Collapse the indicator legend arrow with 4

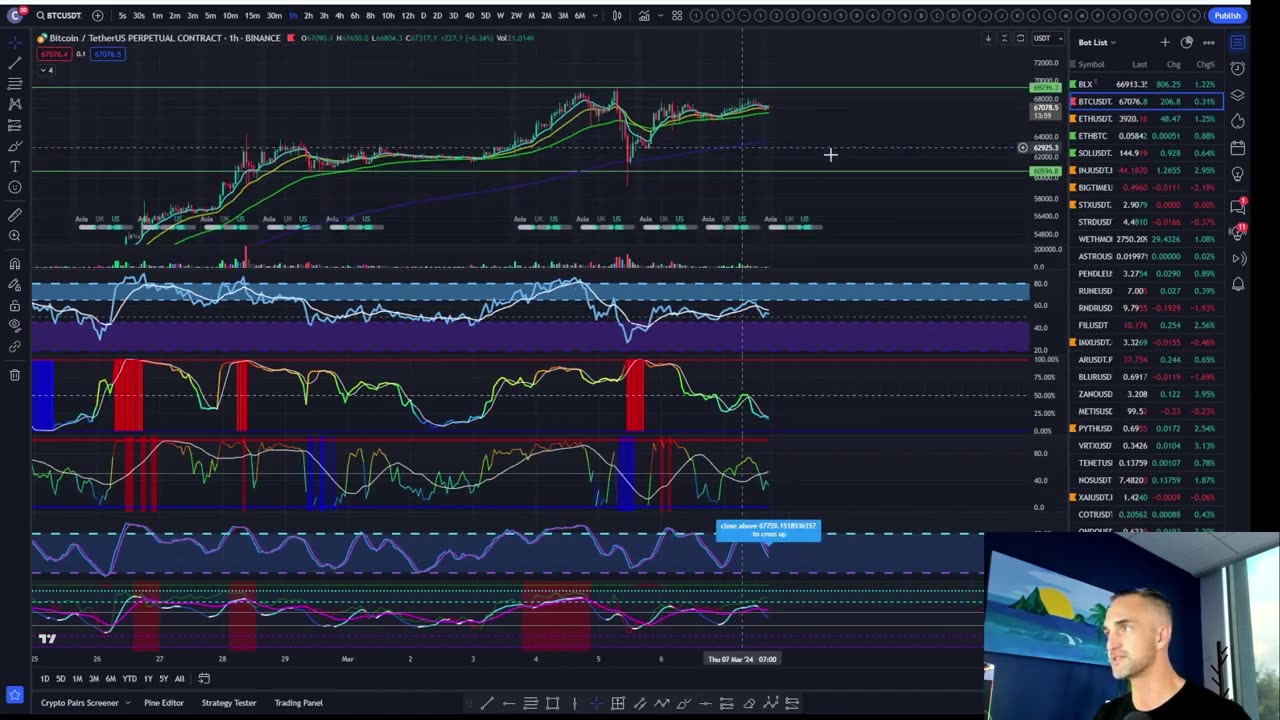tap(47, 69)
